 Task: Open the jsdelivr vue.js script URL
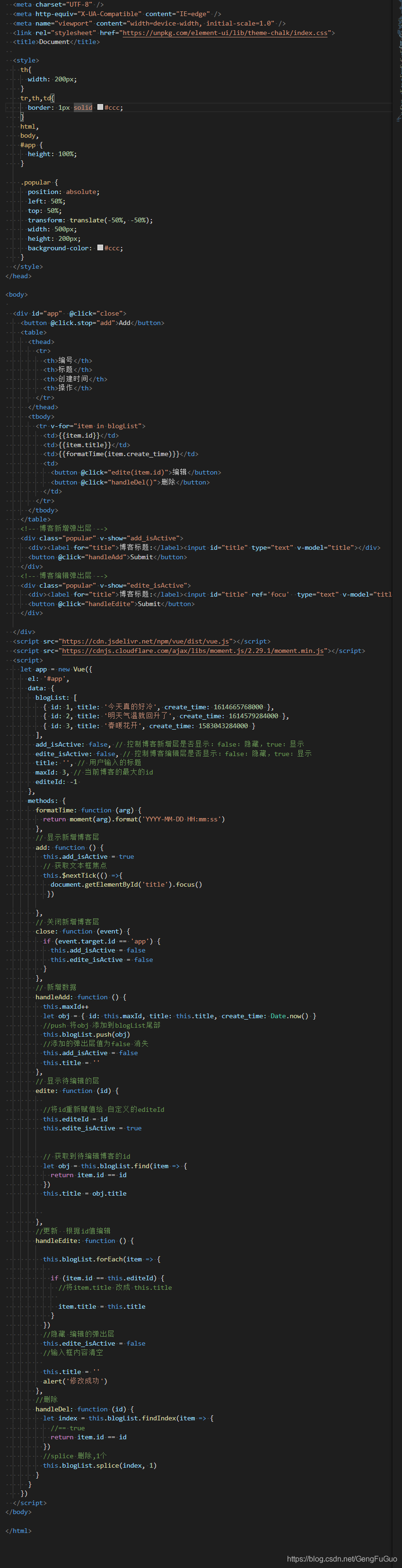click(145, 641)
